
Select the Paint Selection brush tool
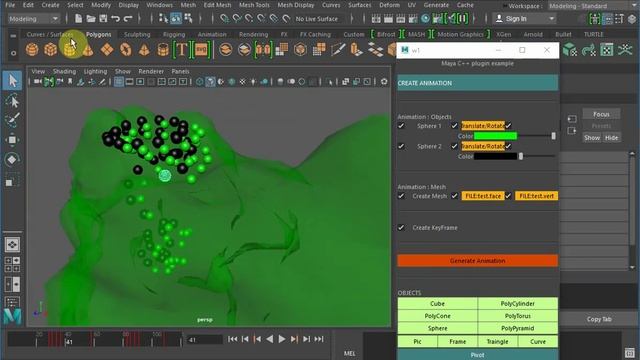[x=12, y=120]
